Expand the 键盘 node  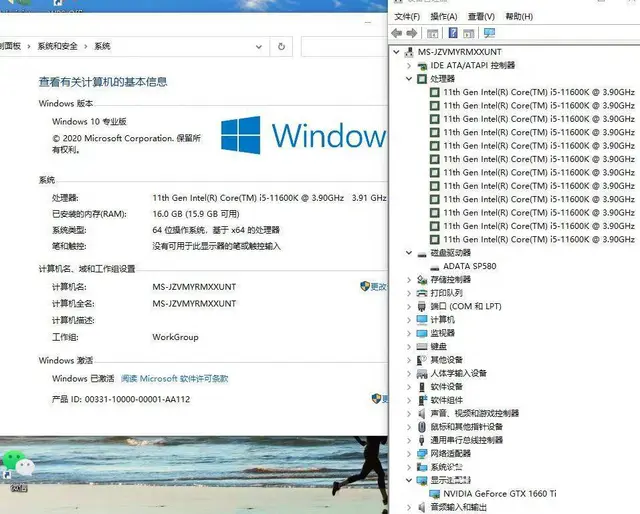pos(409,347)
